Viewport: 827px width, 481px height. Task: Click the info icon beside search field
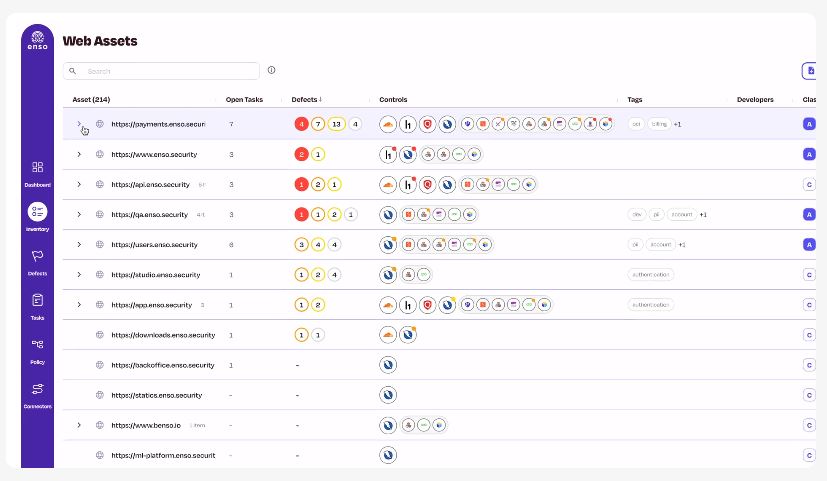pyautogui.click(x=271, y=70)
